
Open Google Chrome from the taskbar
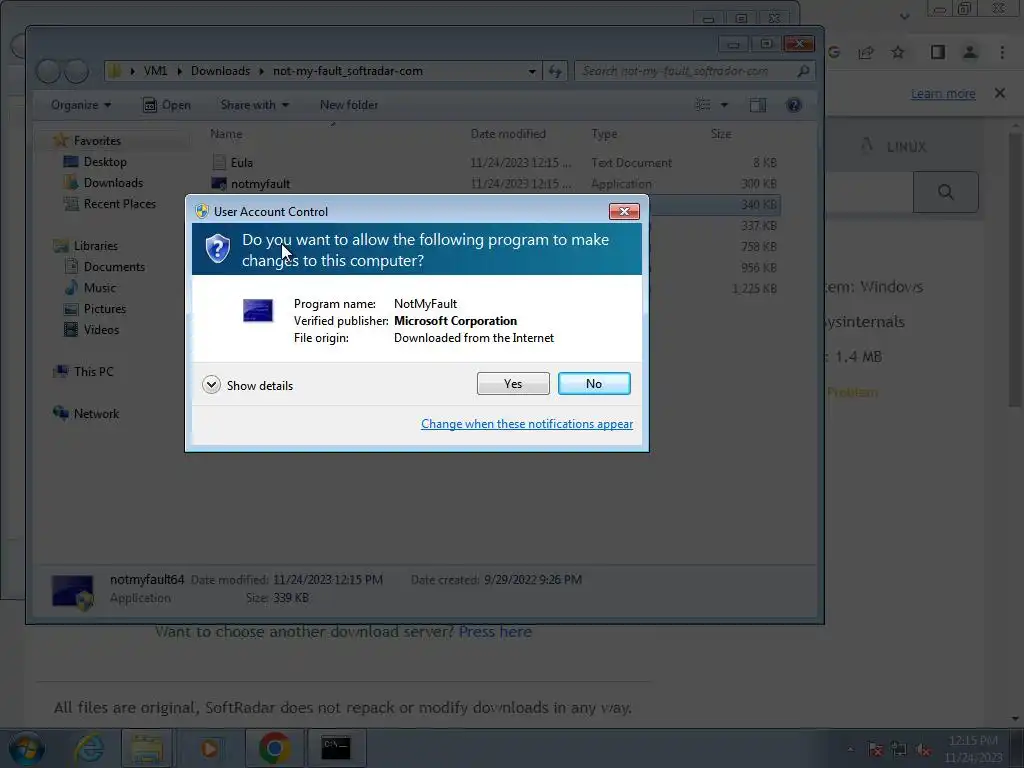click(275, 748)
